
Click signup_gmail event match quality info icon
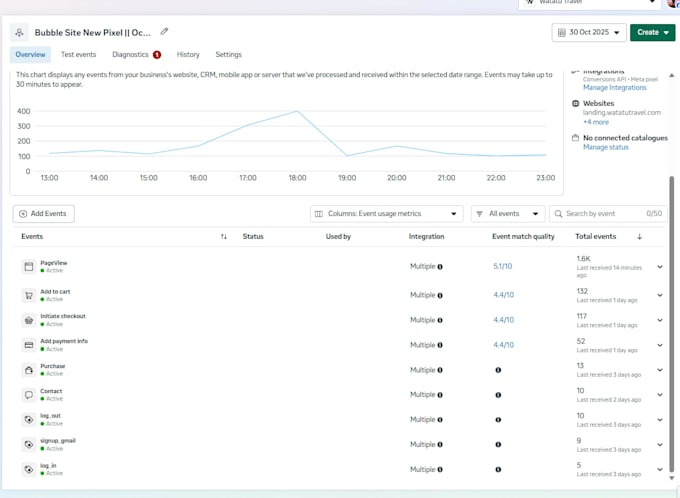(x=498, y=444)
